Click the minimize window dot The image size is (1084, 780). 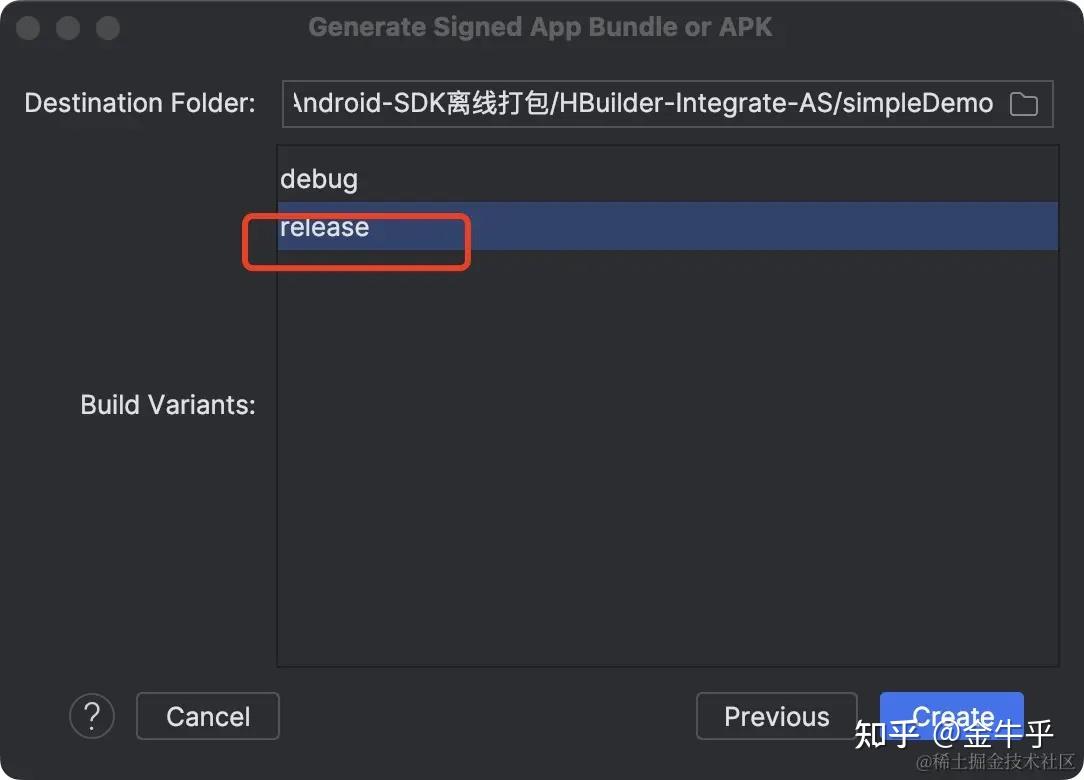[68, 28]
